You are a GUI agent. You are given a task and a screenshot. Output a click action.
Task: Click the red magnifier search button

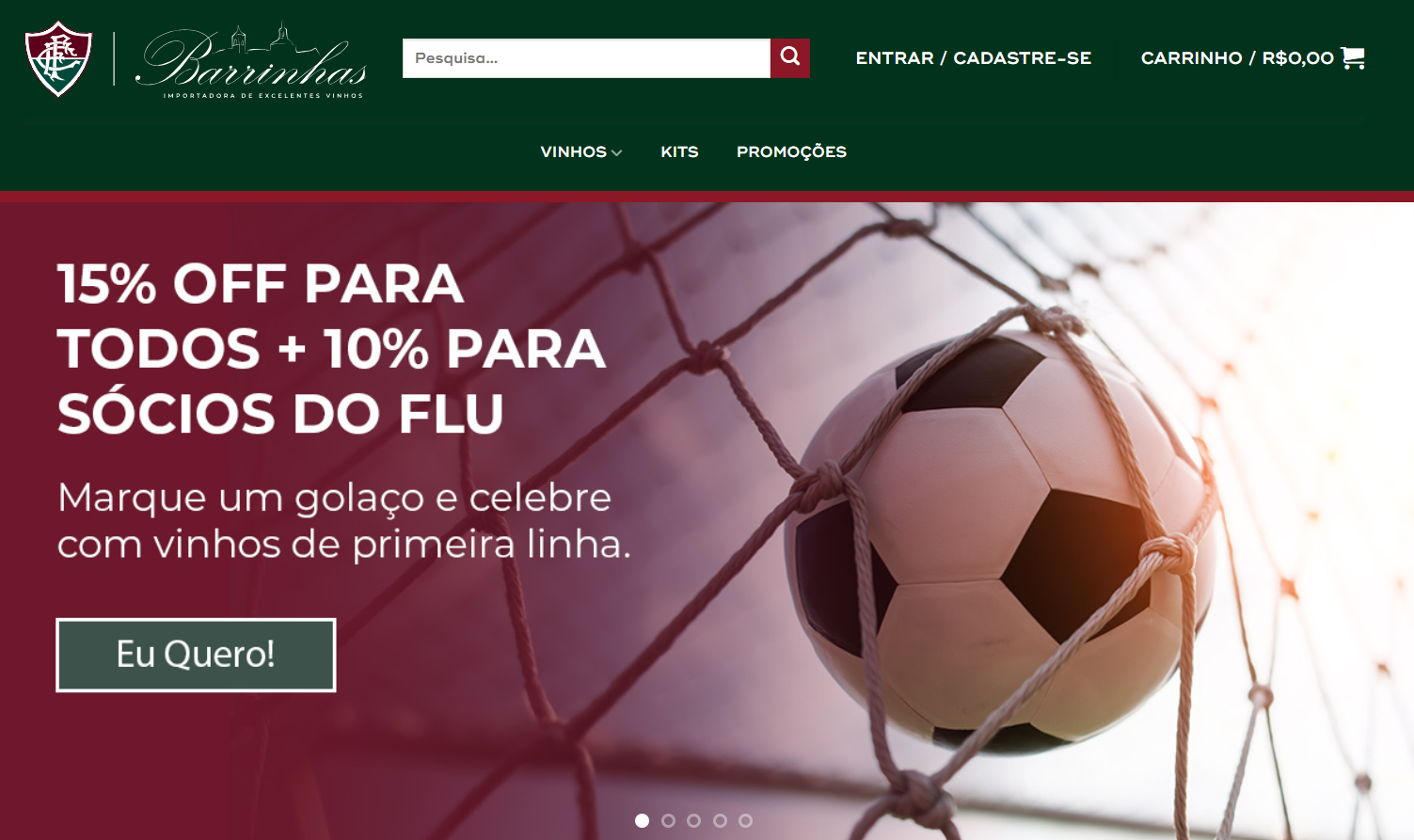pos(790,58)
